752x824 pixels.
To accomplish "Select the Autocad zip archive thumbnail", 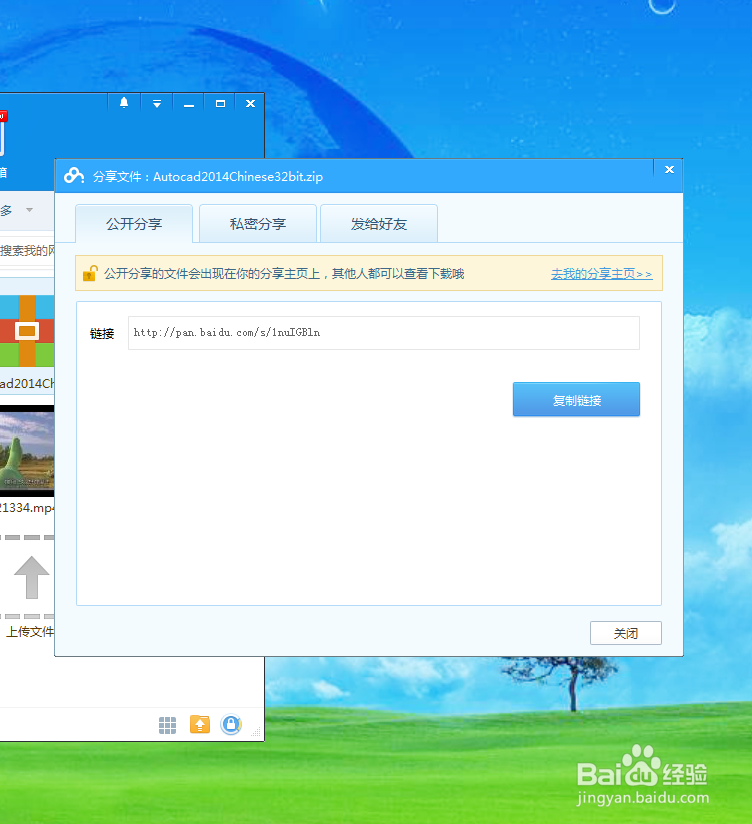I will 27,331.
